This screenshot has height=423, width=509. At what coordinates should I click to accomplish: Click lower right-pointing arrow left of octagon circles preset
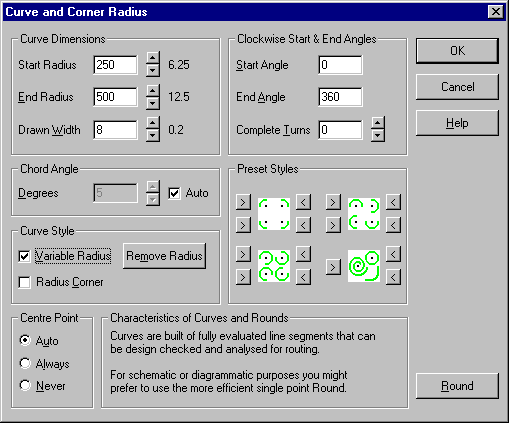243,277
